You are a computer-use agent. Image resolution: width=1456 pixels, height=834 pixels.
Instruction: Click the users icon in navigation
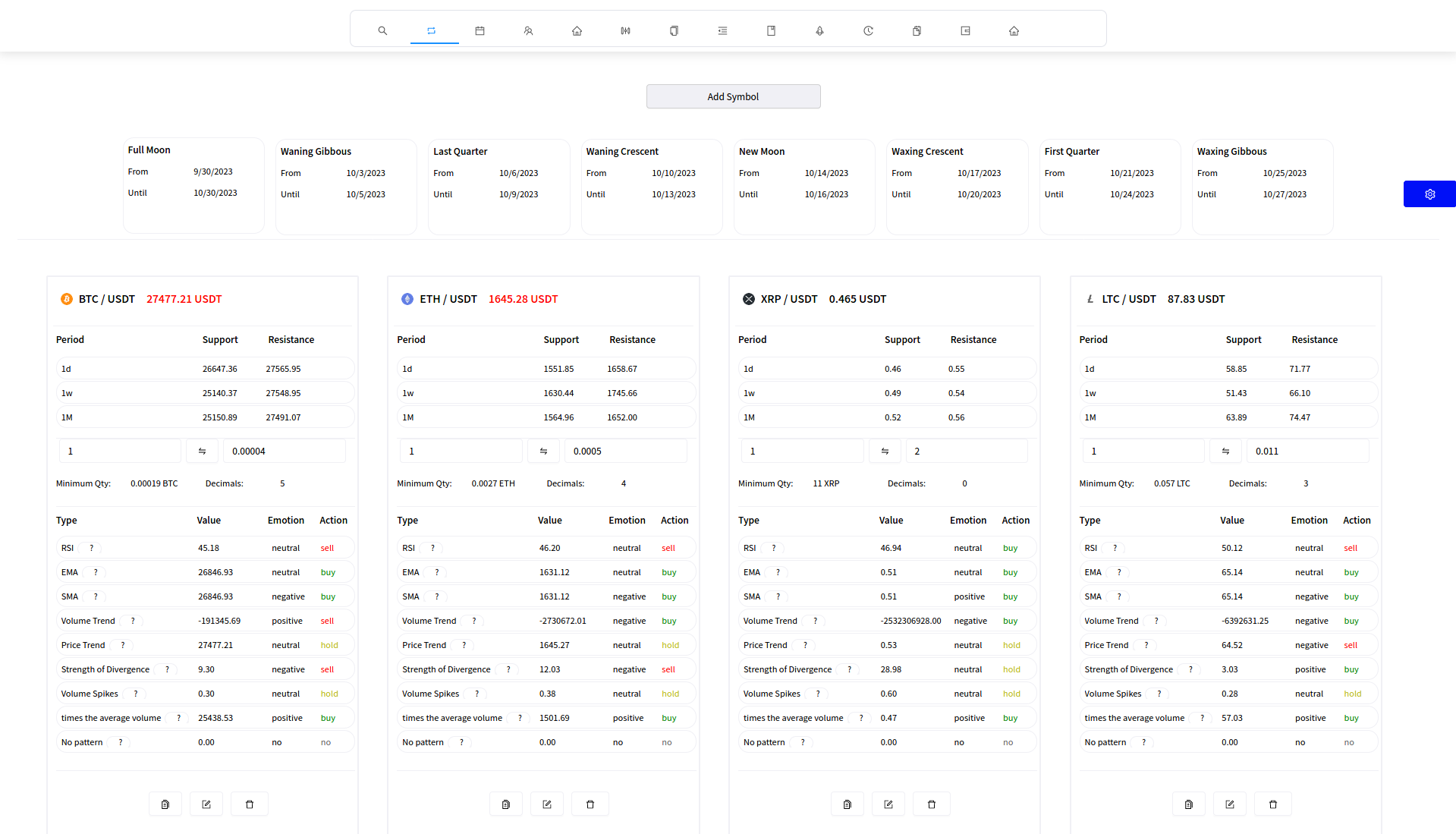pyautogui.click(x=528, y=31)
